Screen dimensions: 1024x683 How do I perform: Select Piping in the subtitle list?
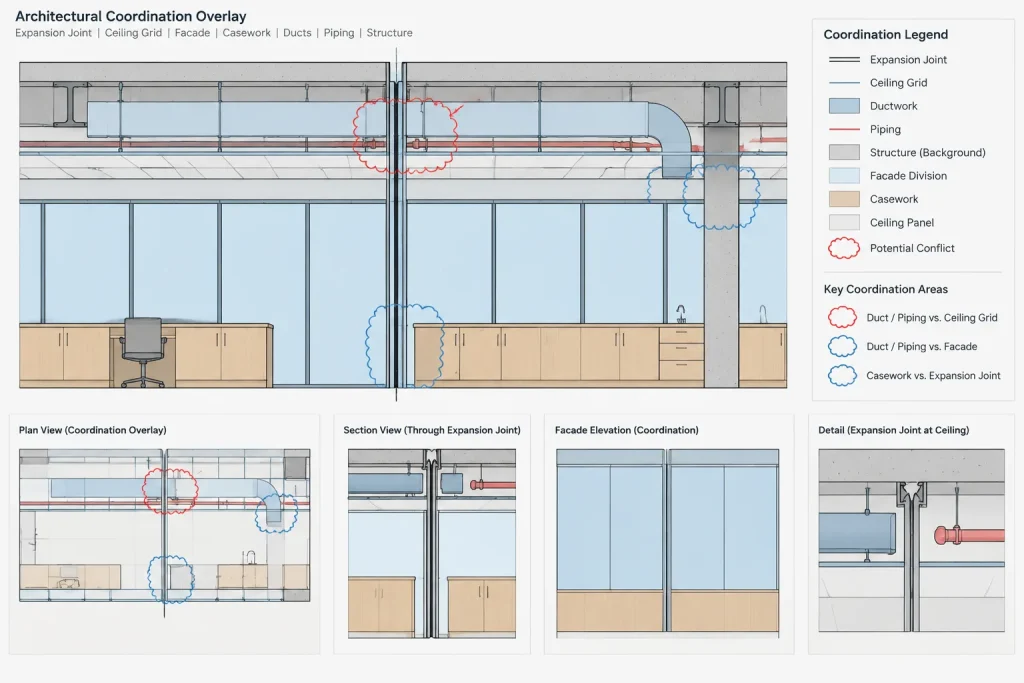click(339, 33)
